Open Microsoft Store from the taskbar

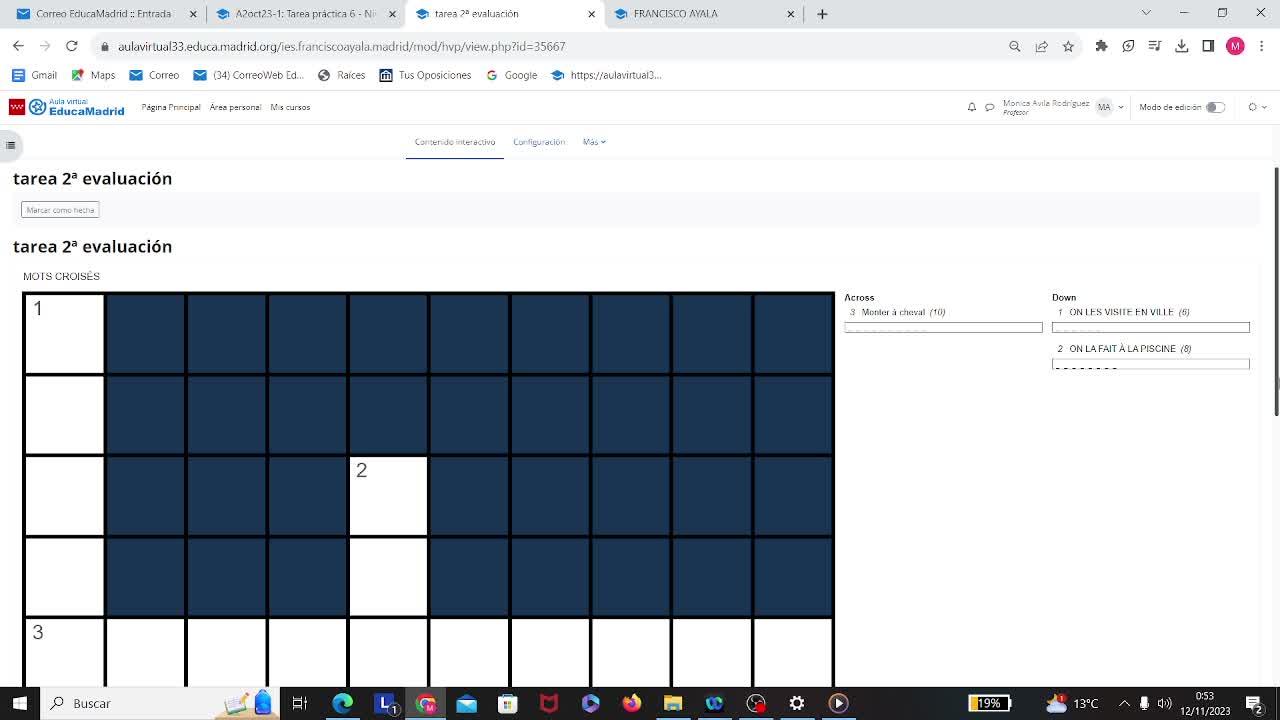(x=507, y=703)
